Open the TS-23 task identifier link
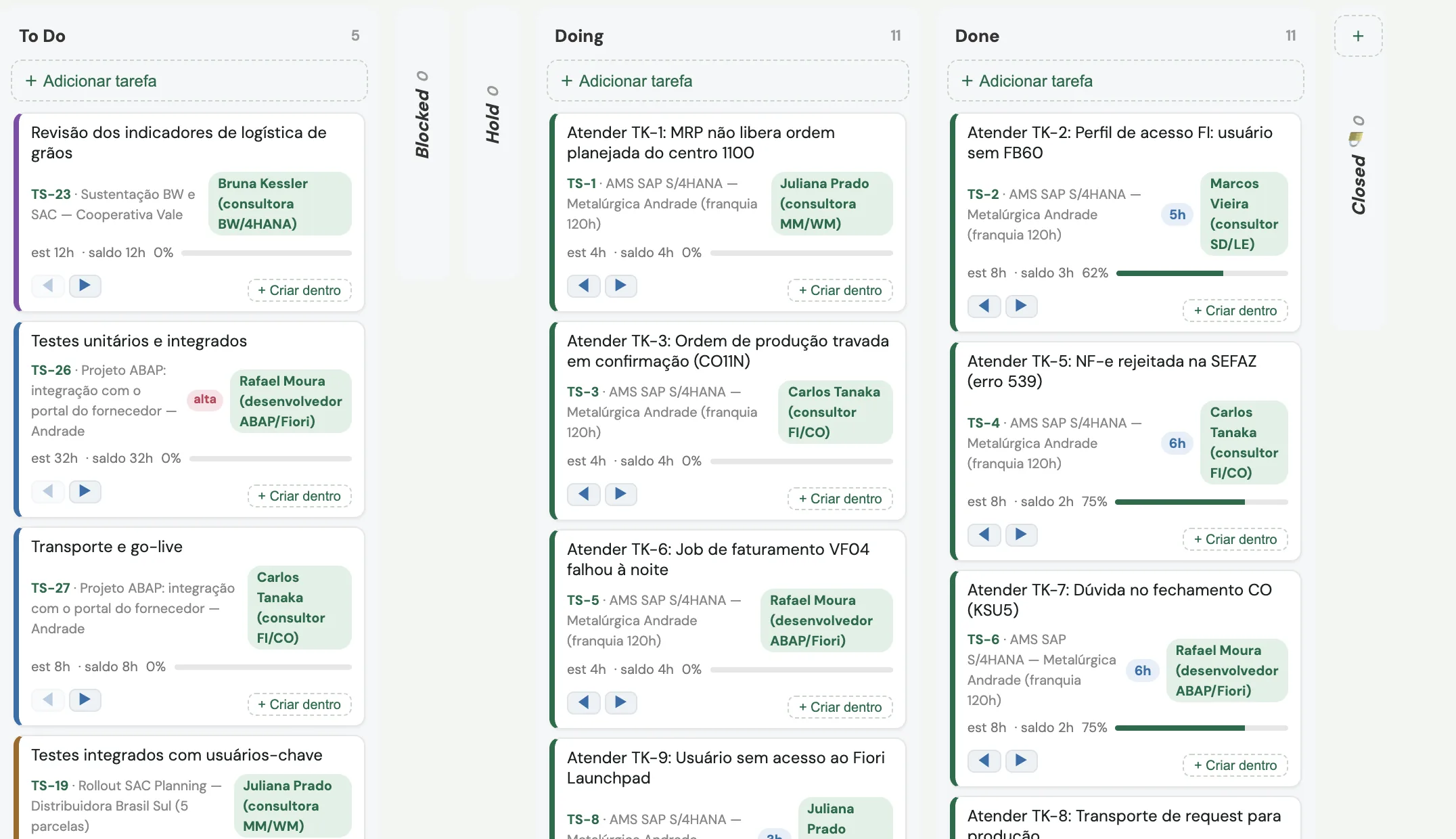Image resolution: width=1456 pixels, height=839 pixels. pos(51,194)
